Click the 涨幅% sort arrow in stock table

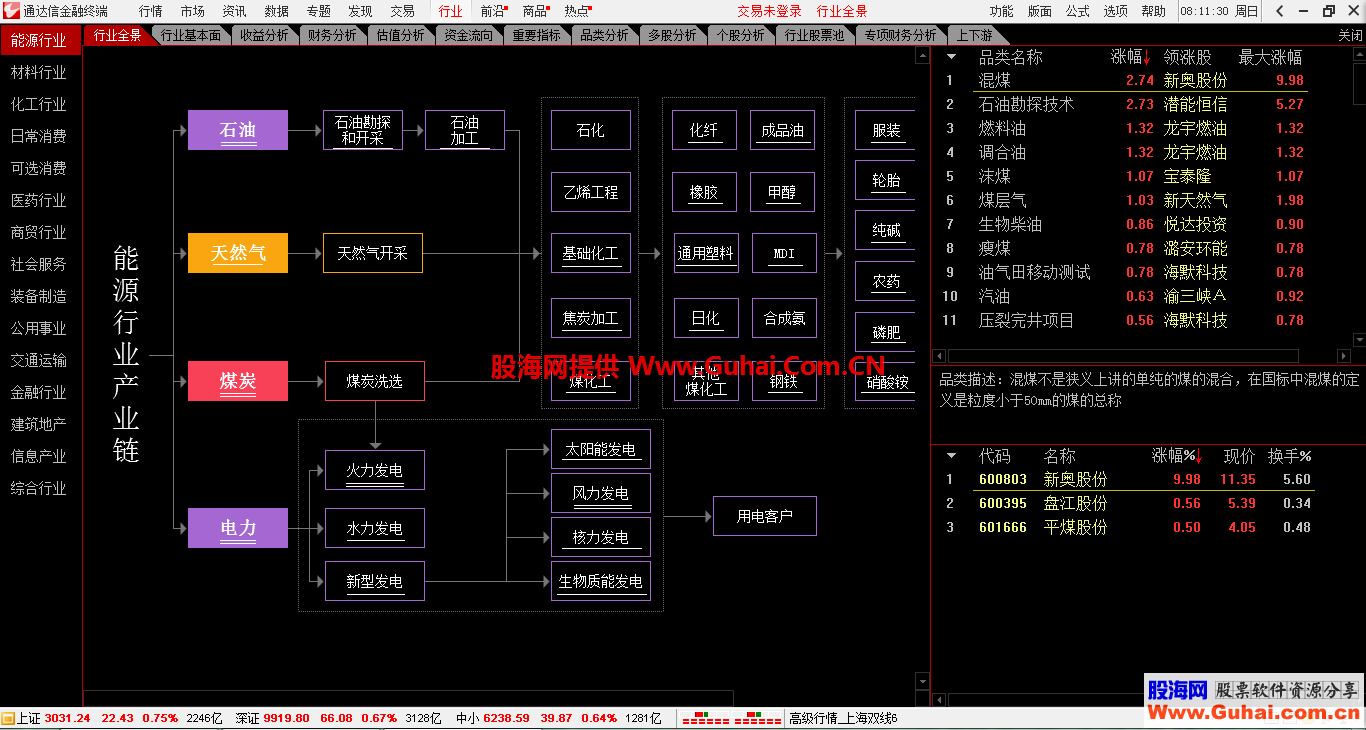[1199, 456]
